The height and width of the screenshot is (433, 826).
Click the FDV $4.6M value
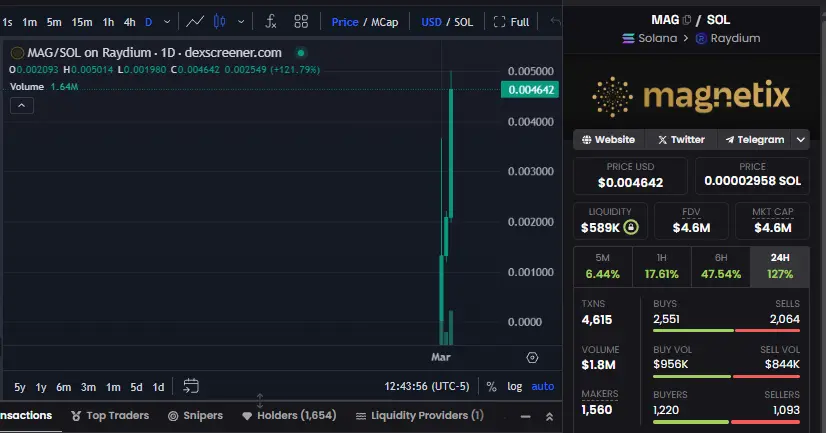click(x=691, y=228)
